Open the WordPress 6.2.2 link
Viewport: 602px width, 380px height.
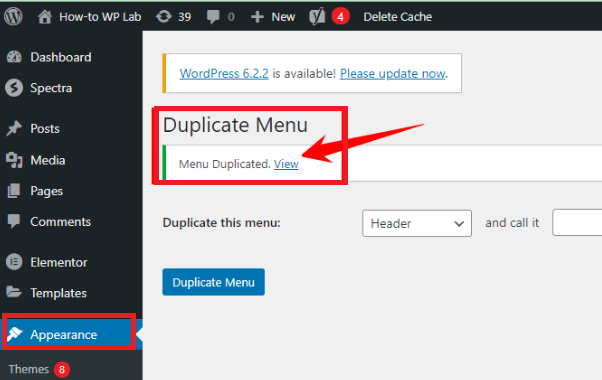[x=224, y=73]
